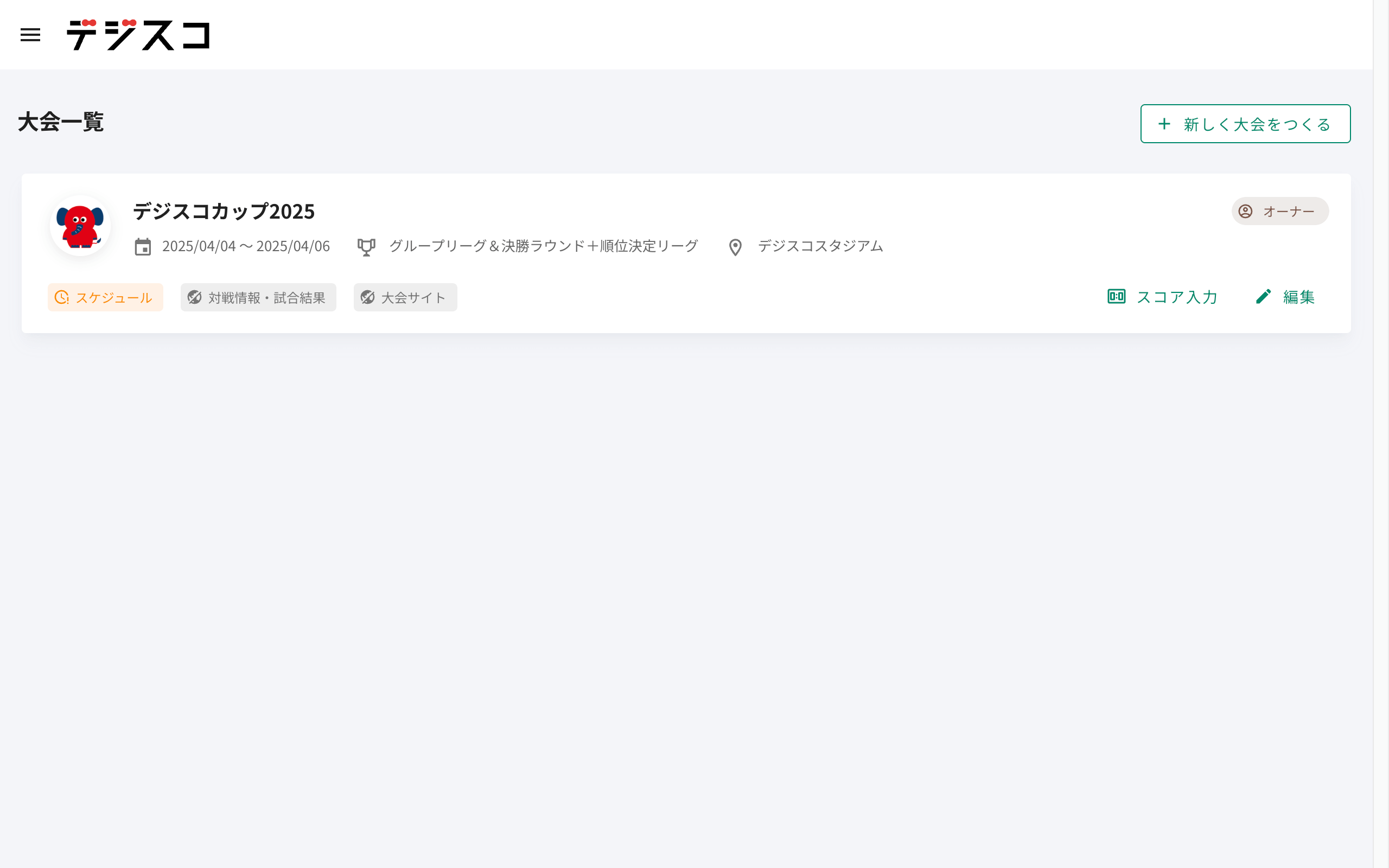
Task: Click the 対戦情報 unpublished status icon
Action: point(195,297)
